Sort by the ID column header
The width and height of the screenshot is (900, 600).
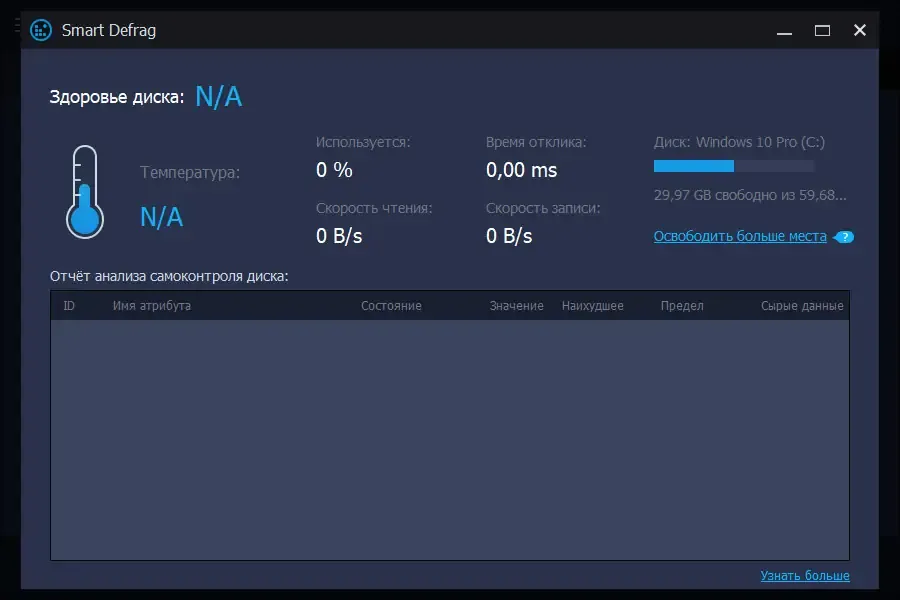coord(69,305)
